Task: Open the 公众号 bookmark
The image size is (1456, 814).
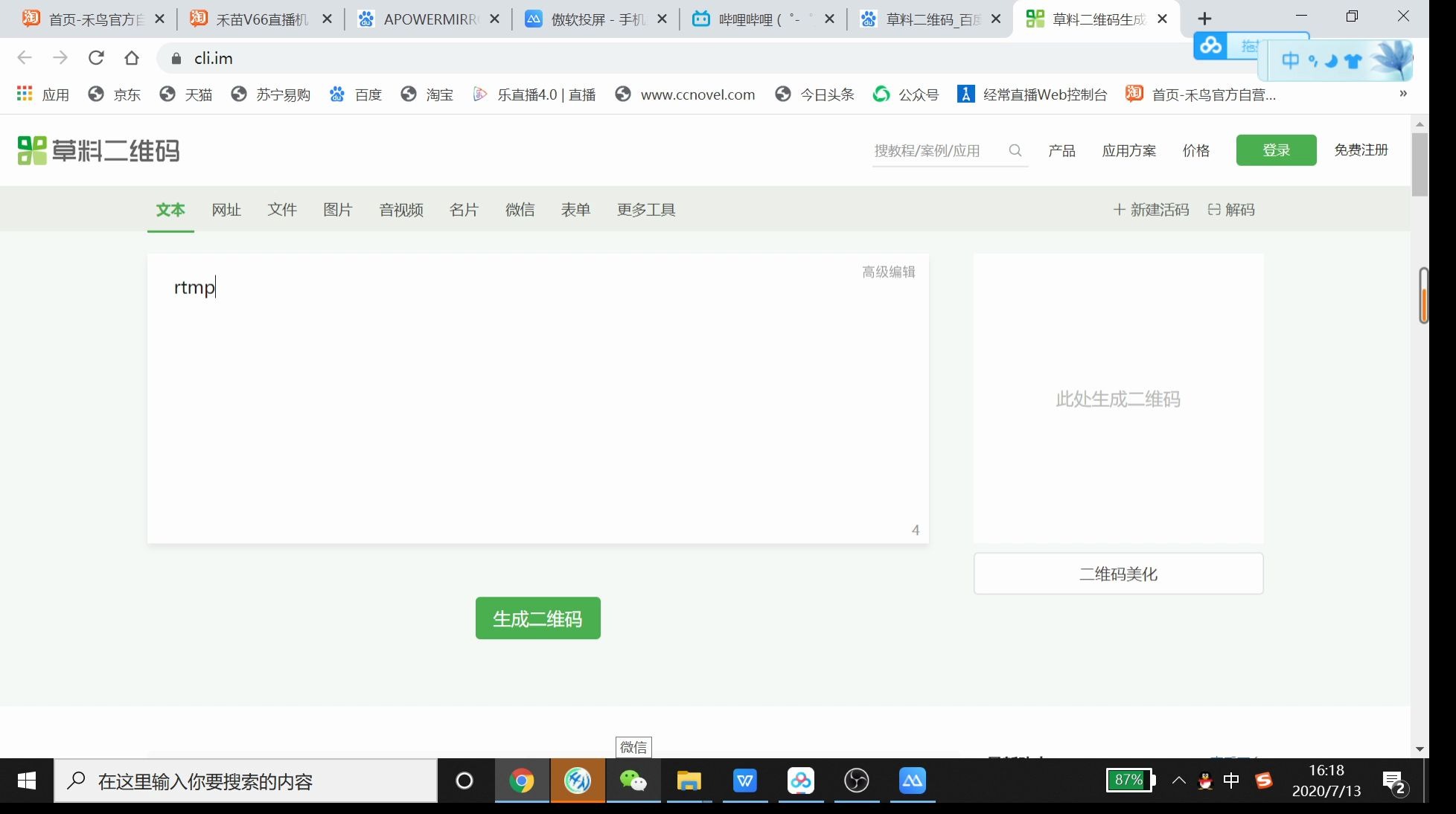Action: click(906, 94)
